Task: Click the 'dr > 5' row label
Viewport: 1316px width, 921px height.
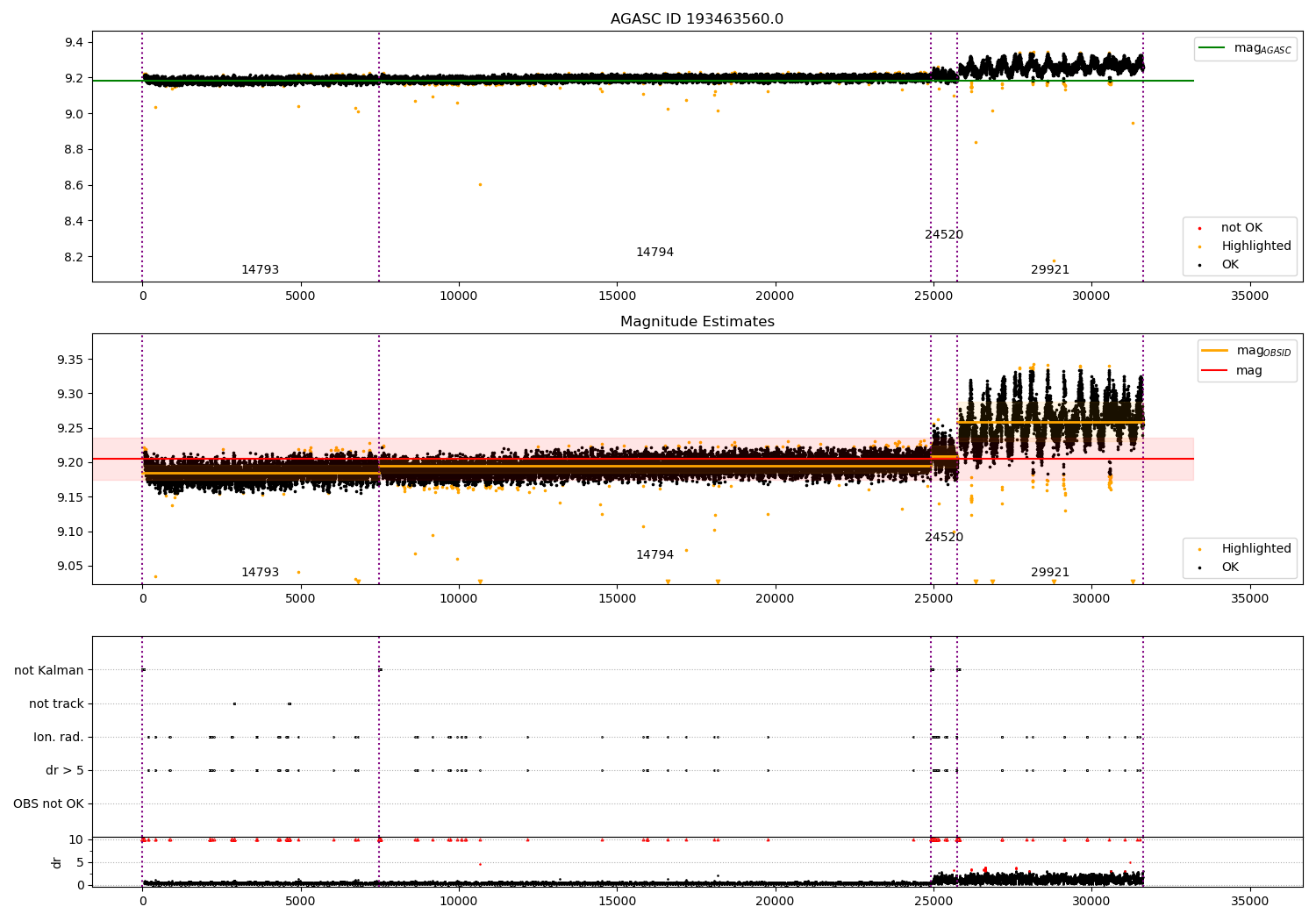Action: (x=65, y=771)
